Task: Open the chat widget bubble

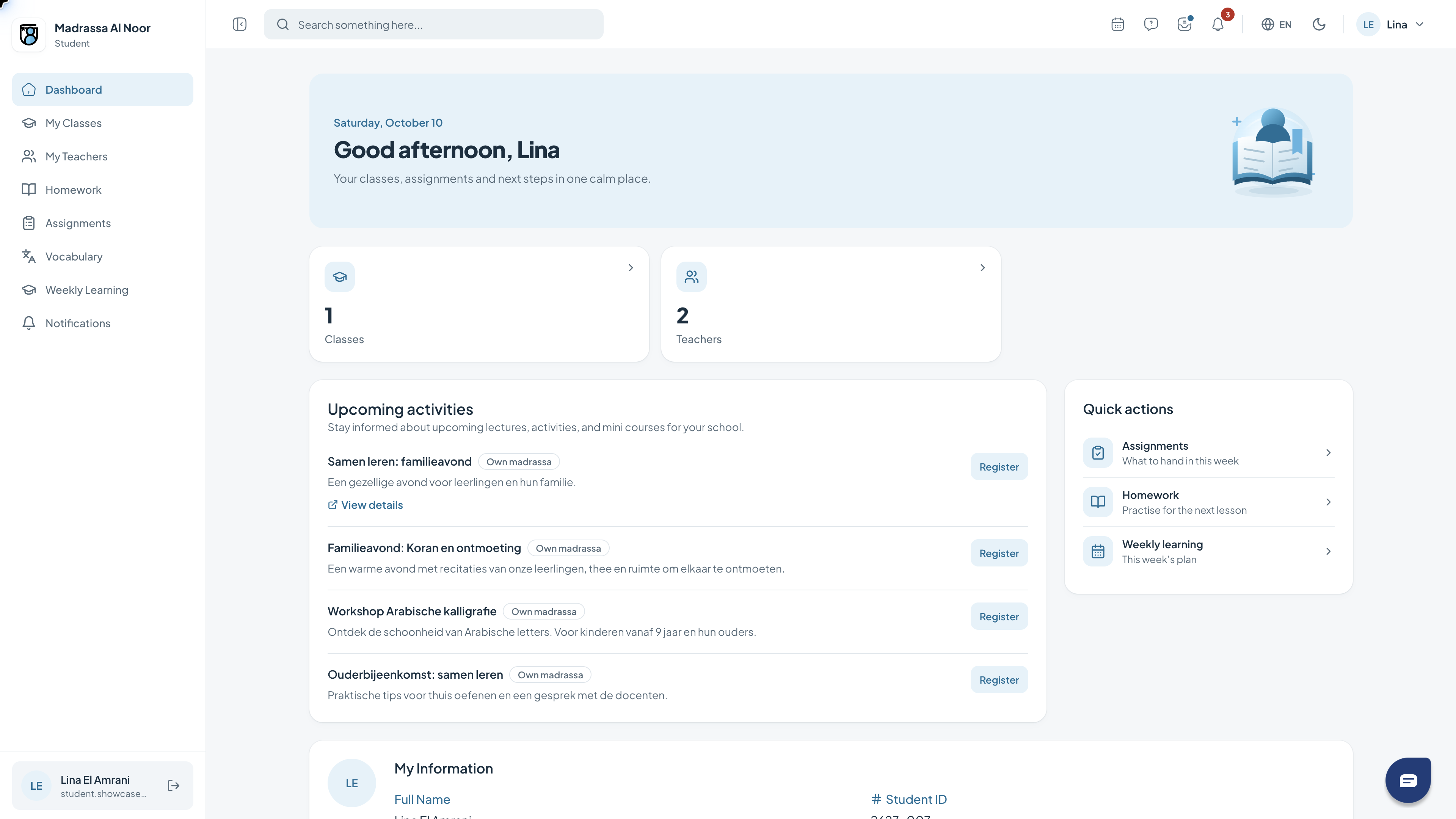Action: [1407, 780]
